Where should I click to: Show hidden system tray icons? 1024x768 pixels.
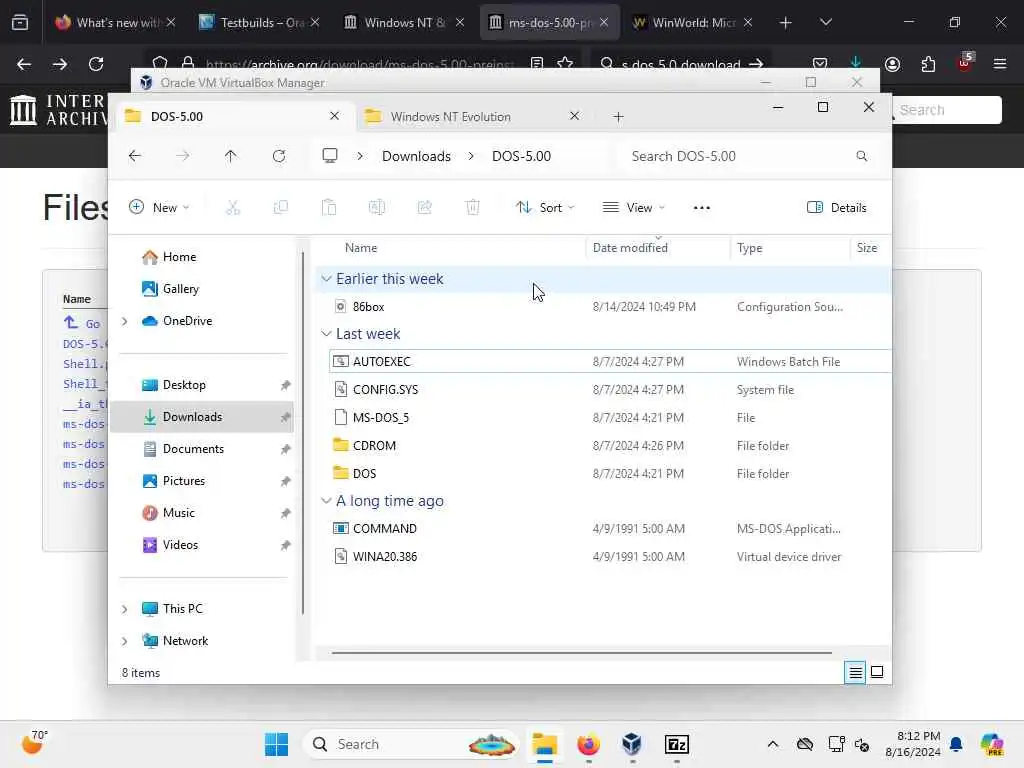coord(773,744)
